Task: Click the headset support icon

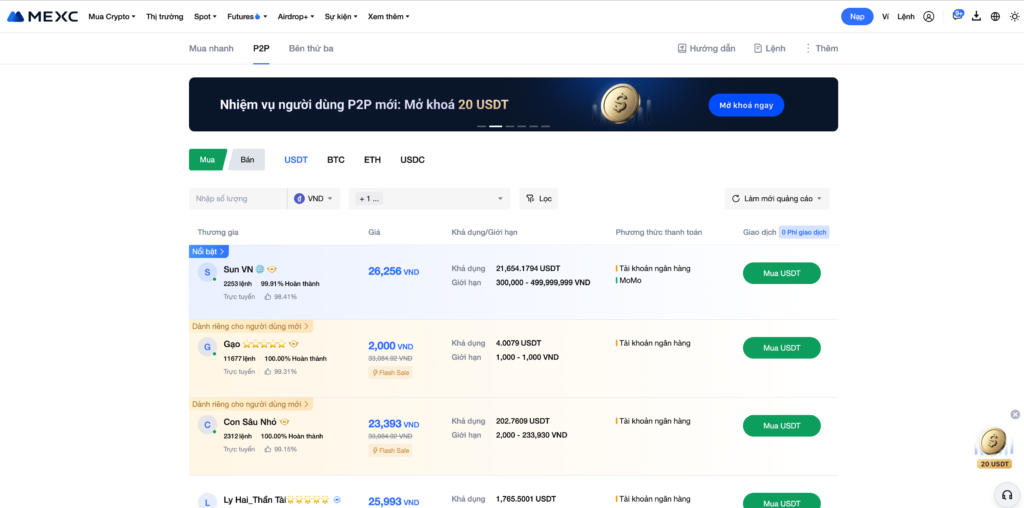Action: (1005, 494)
